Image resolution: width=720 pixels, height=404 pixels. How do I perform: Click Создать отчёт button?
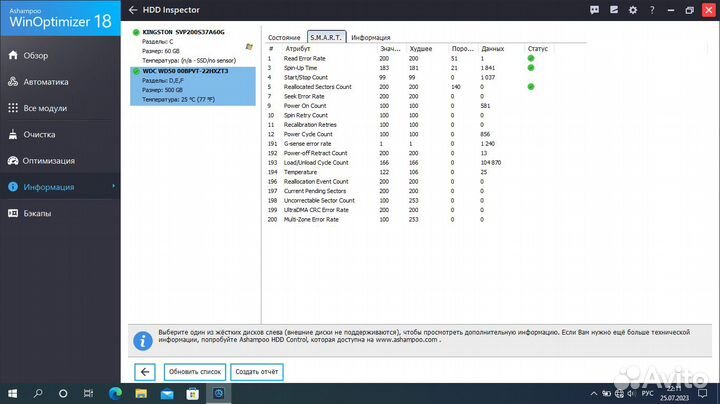coord(257,372)
